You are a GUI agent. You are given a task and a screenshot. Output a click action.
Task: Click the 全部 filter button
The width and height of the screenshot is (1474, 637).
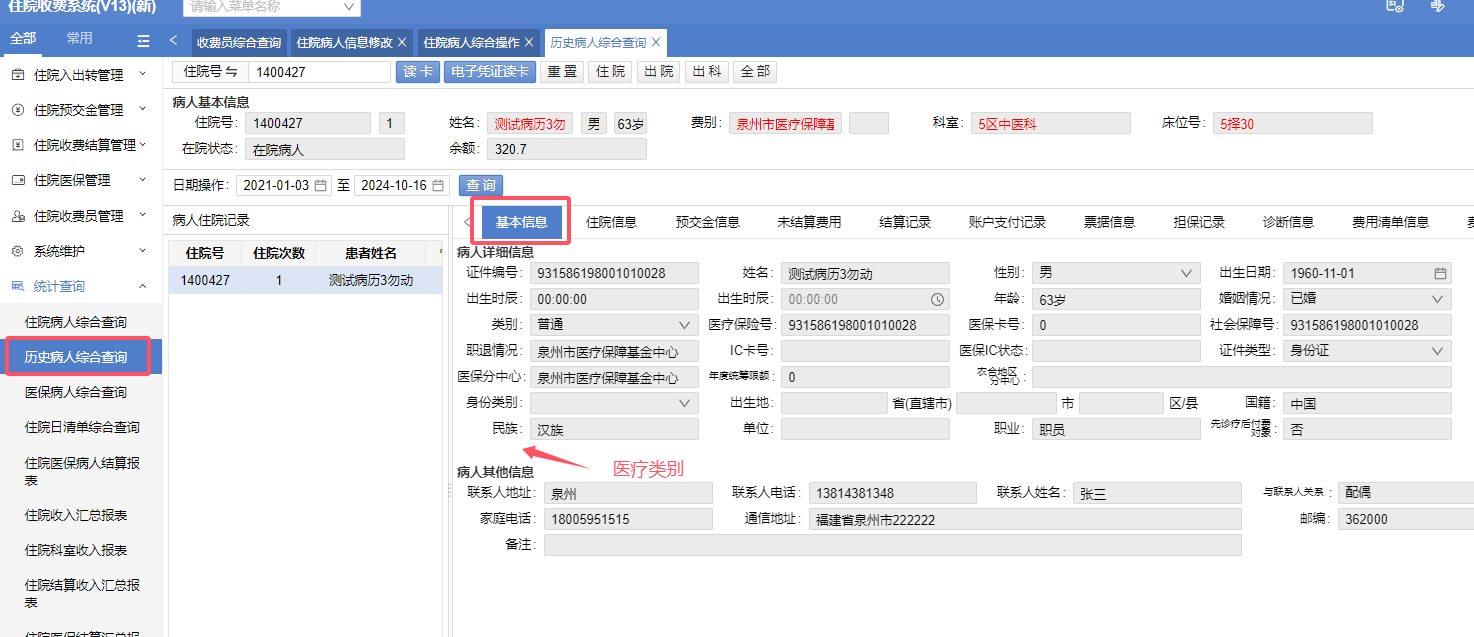tap(755, 72)
